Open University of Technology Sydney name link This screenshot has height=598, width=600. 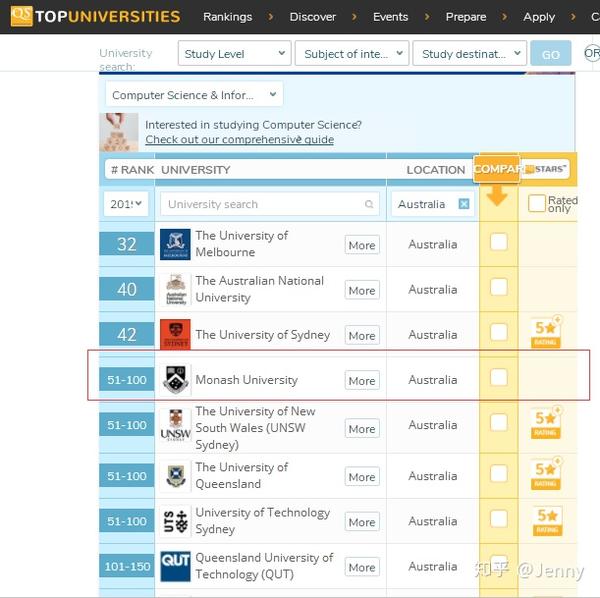click(263, 520)
